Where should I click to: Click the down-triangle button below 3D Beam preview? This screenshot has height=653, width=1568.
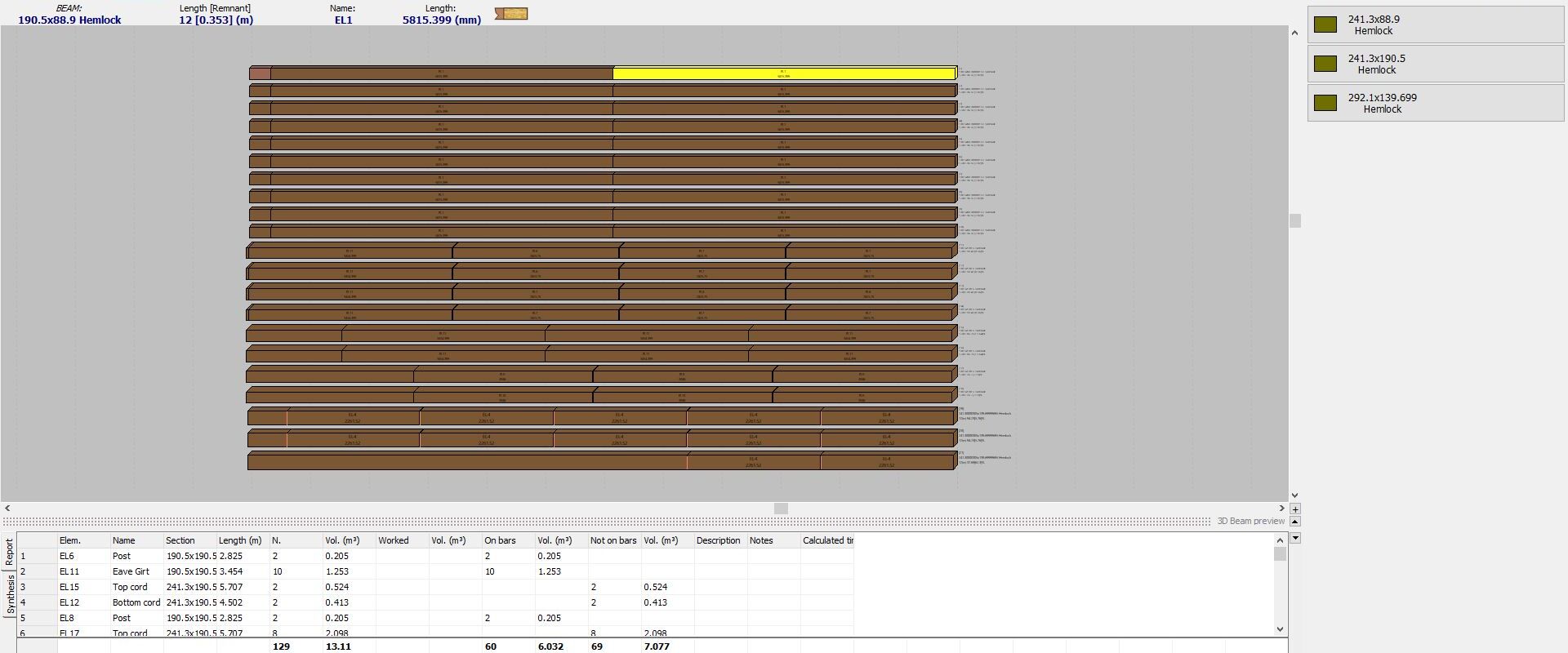click(x=1295, y=538)
